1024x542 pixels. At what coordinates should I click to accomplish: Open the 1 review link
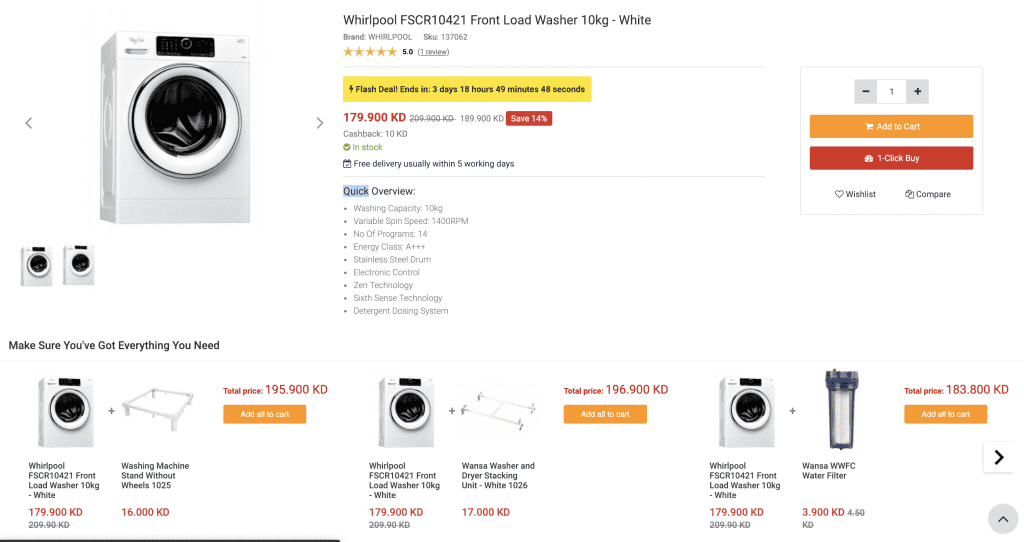tap(433, 52)
